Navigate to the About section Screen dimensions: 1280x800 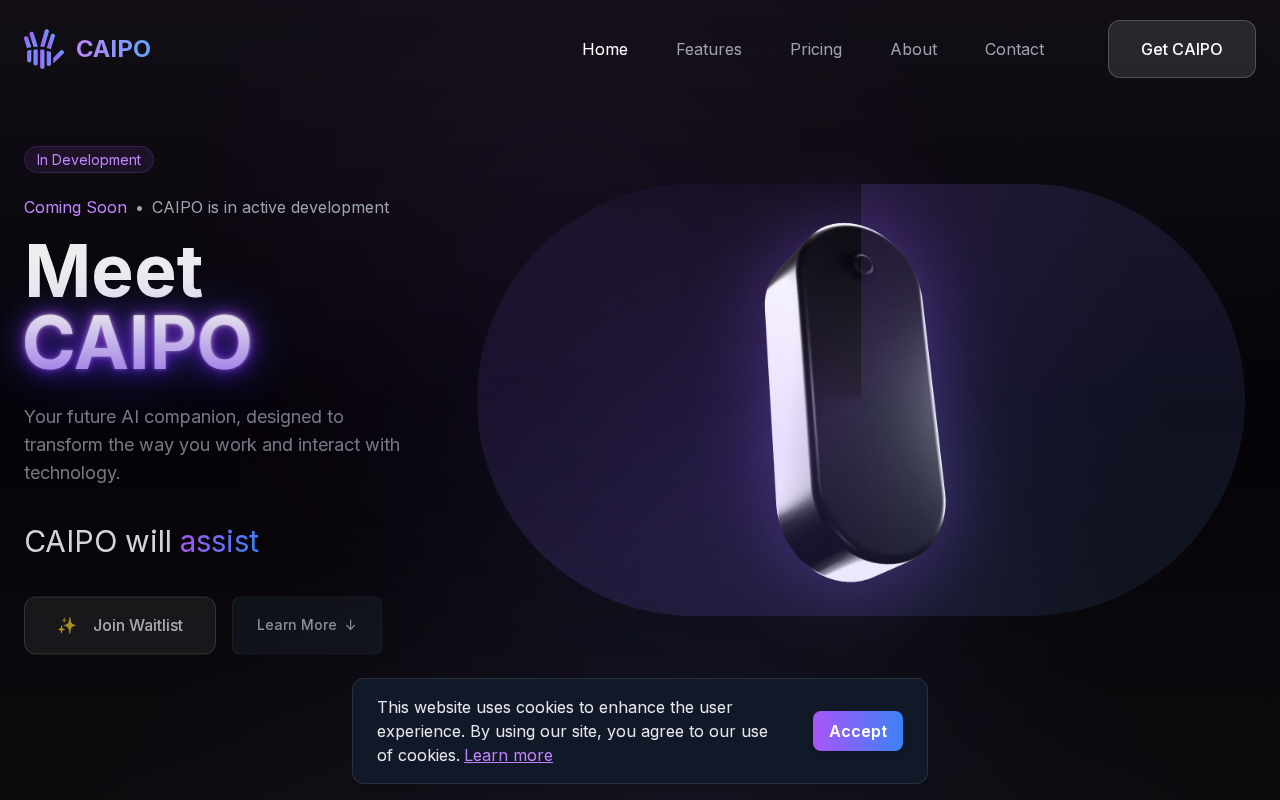pyautogui.click(x=914, y=49)
